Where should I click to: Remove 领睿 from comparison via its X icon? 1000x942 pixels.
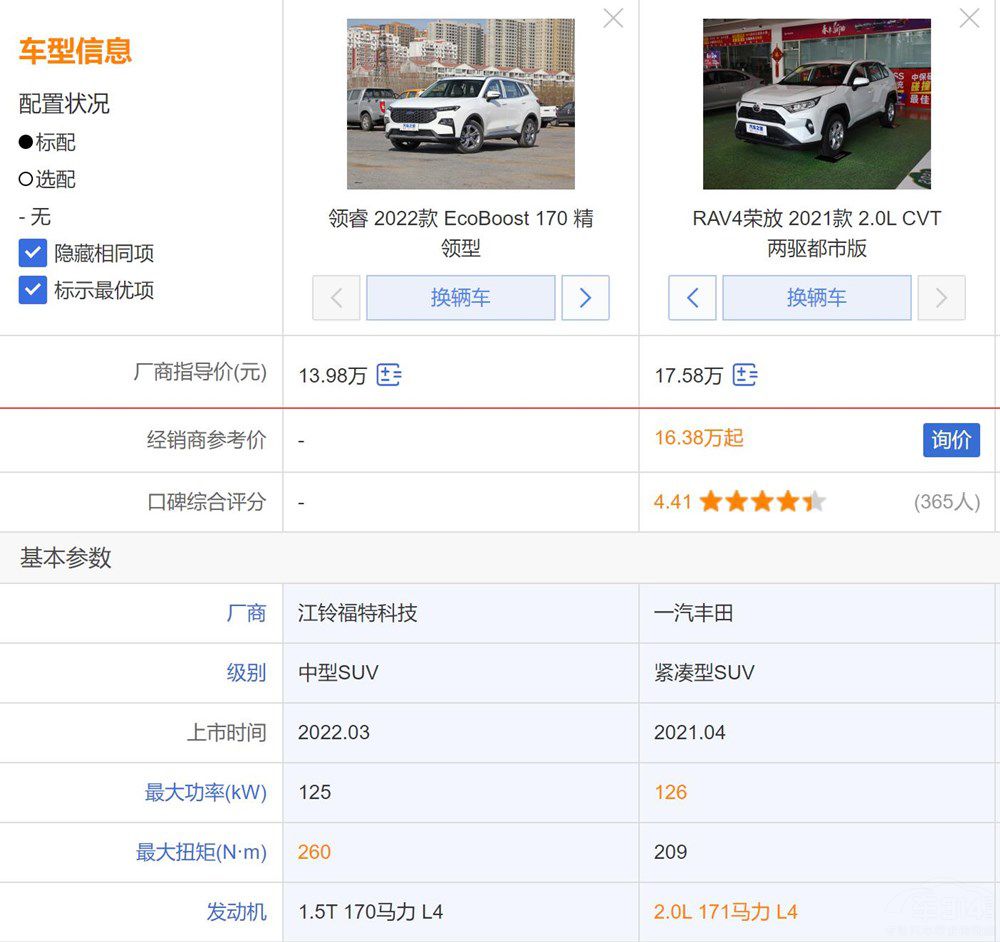pos(613,18)
